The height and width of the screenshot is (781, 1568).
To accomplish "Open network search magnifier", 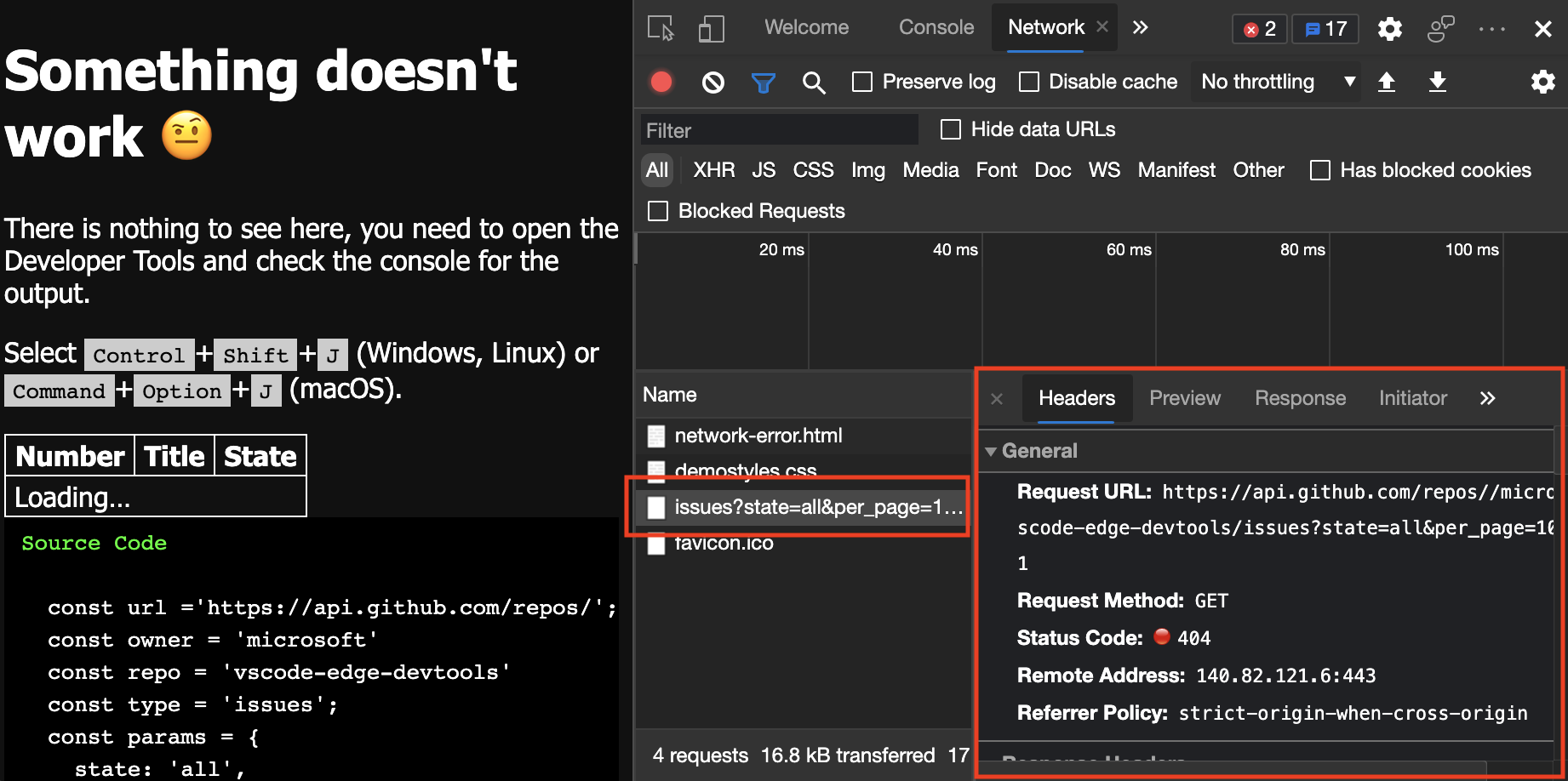I will click(x=814, y=83).
